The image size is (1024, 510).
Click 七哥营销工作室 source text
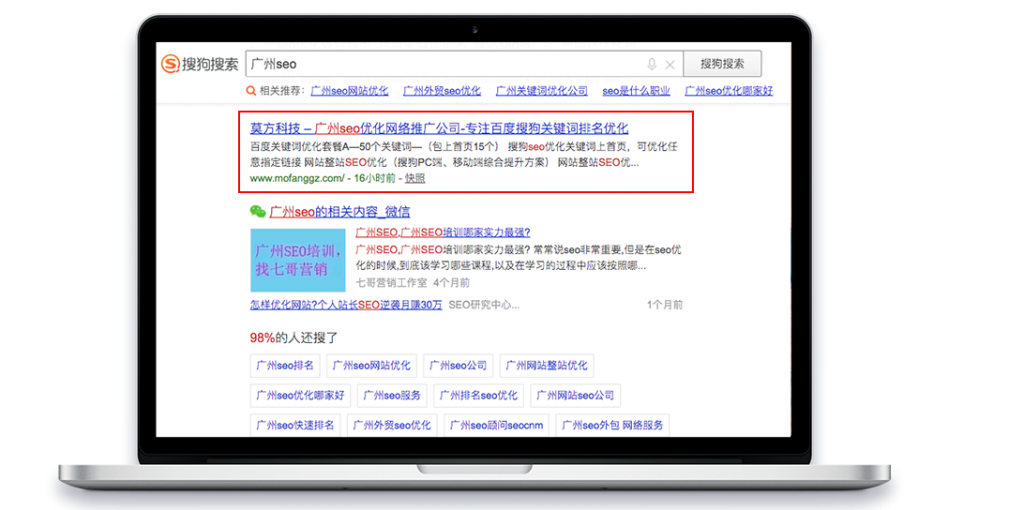click(x=391, y=283)
